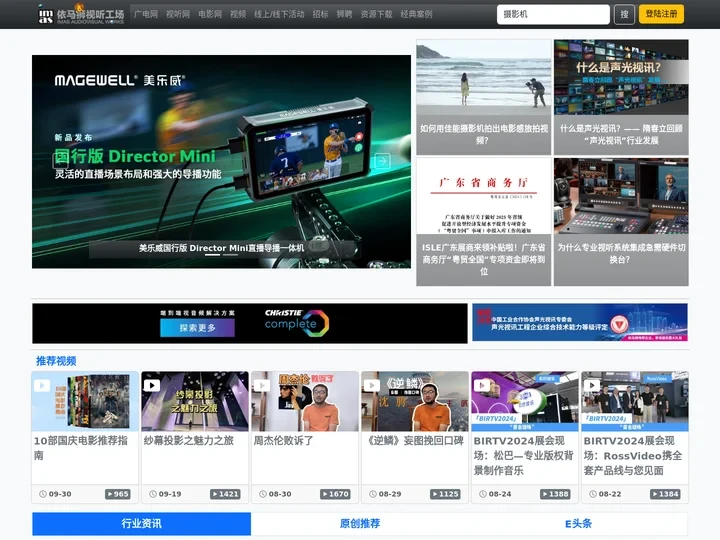Screen dimensions: 720x540
Task: Open 为什么专业视听系统集成急需硬件切换台 article
Action: coord(621,253)
